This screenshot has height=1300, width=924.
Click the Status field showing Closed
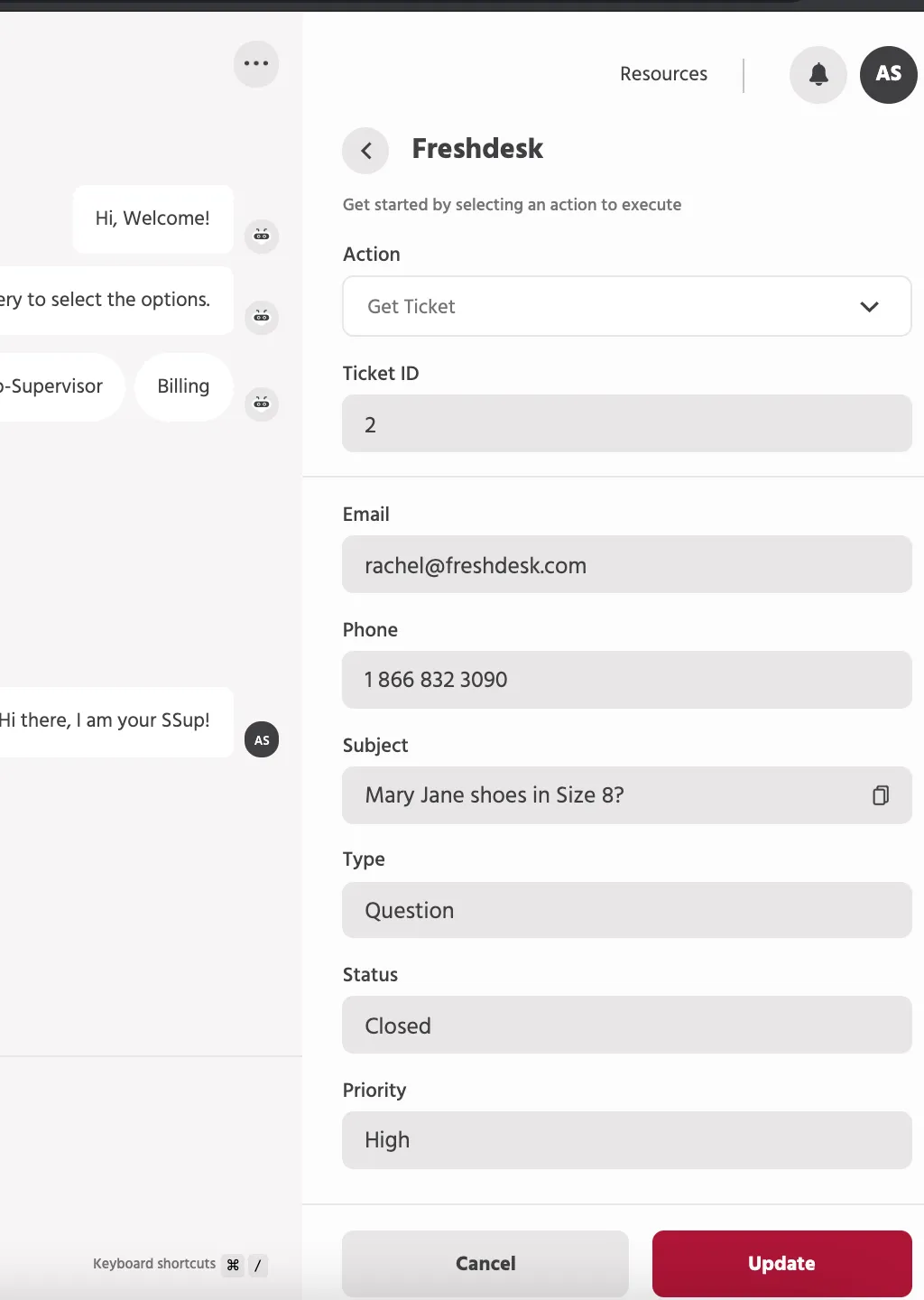pos(627,1025)
